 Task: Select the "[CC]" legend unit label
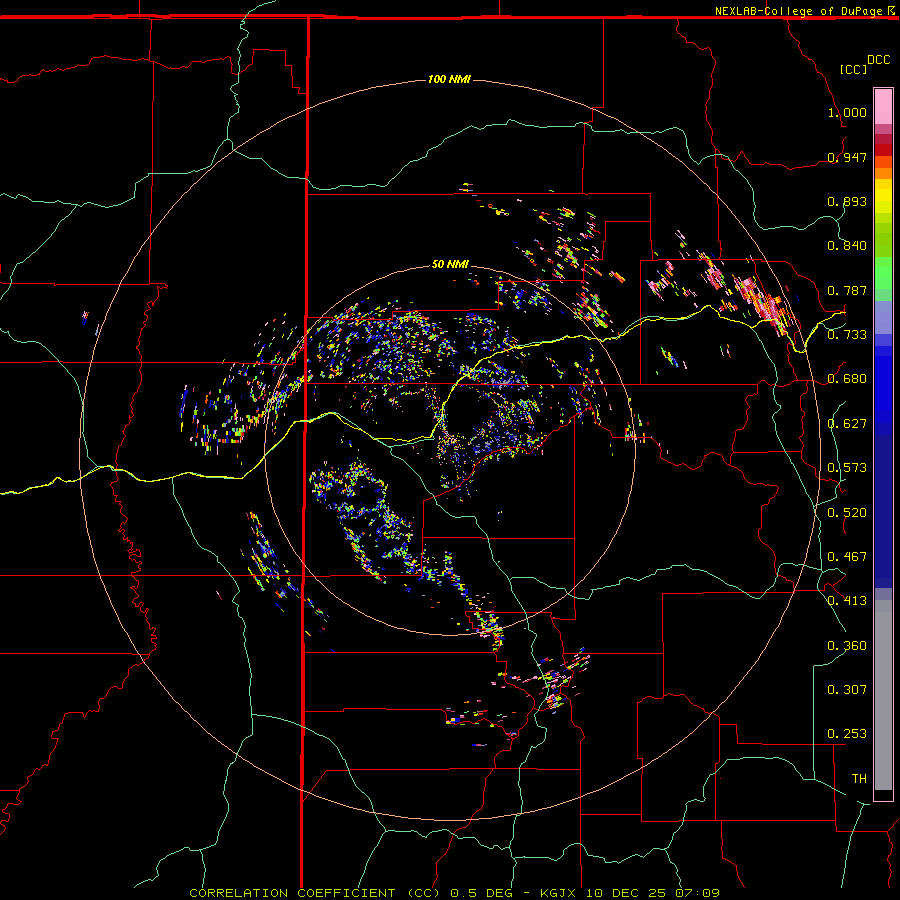pos(854,69)
